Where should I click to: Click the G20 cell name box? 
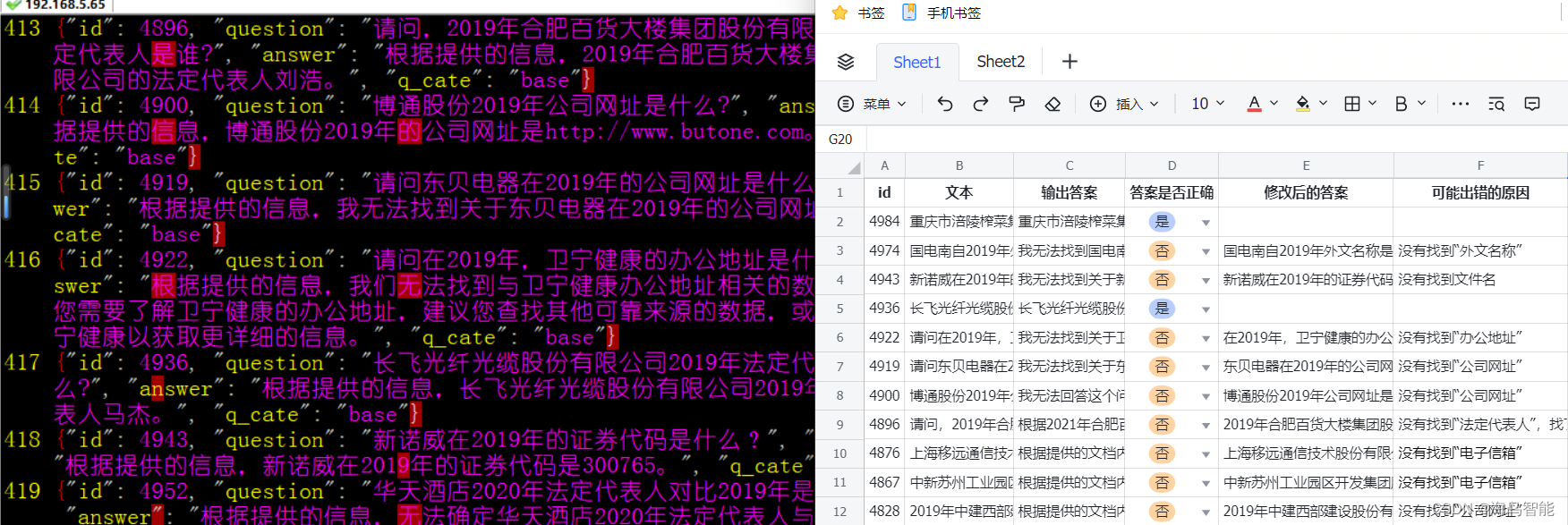point(840,139)
